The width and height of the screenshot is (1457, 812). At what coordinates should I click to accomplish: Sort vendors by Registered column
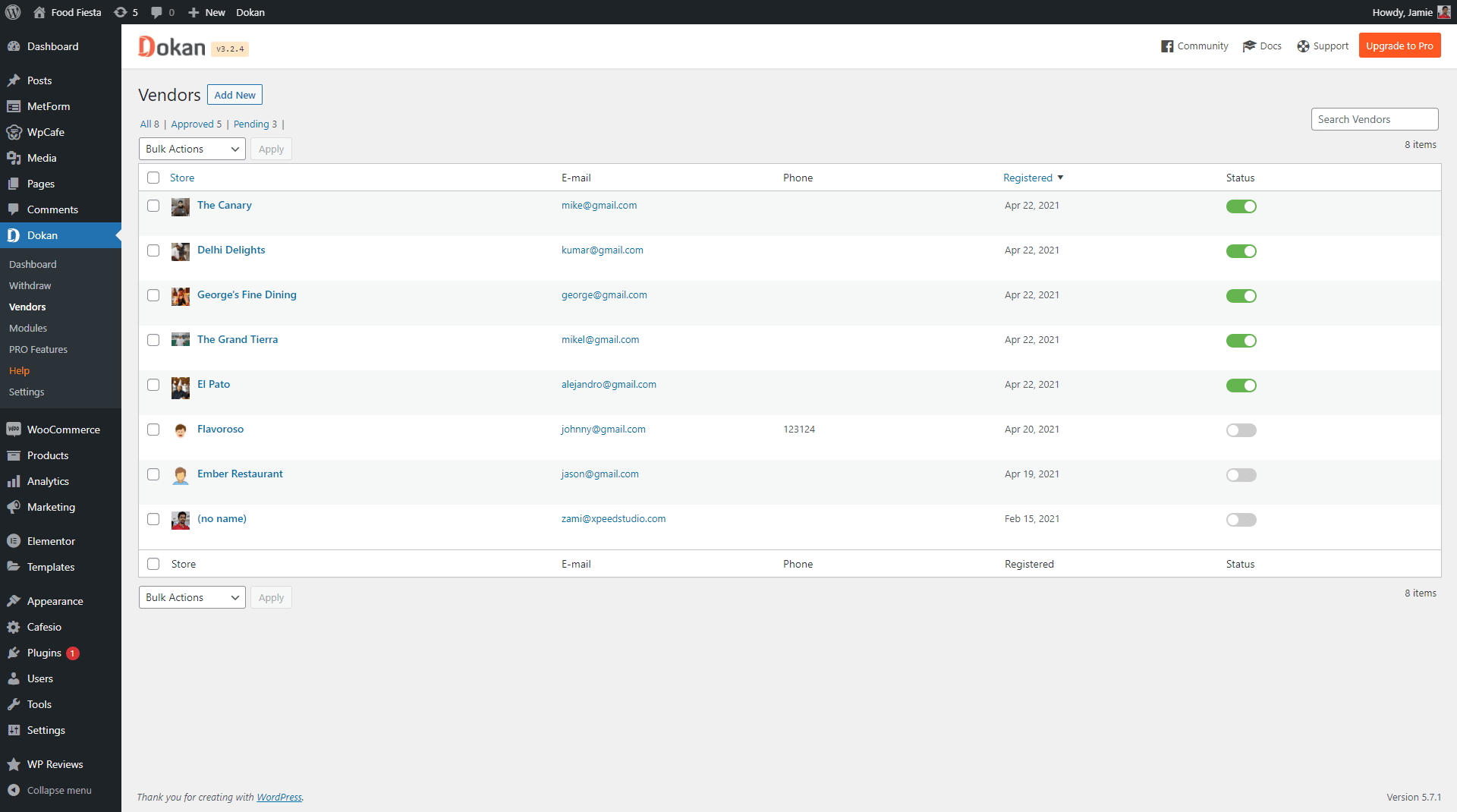[x=1033, y=178]
